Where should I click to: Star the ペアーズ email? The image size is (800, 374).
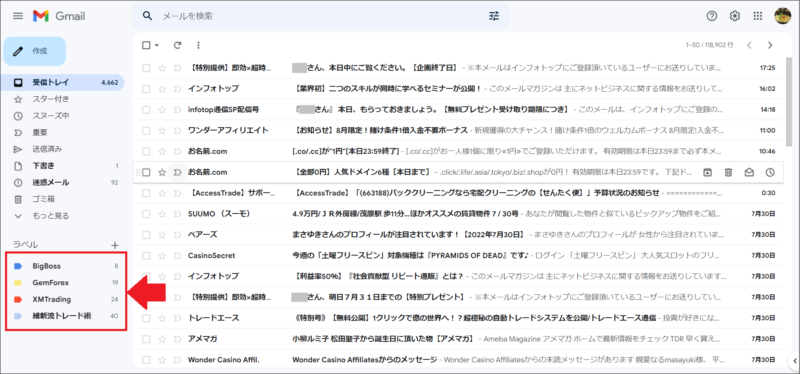pos(162,235)
